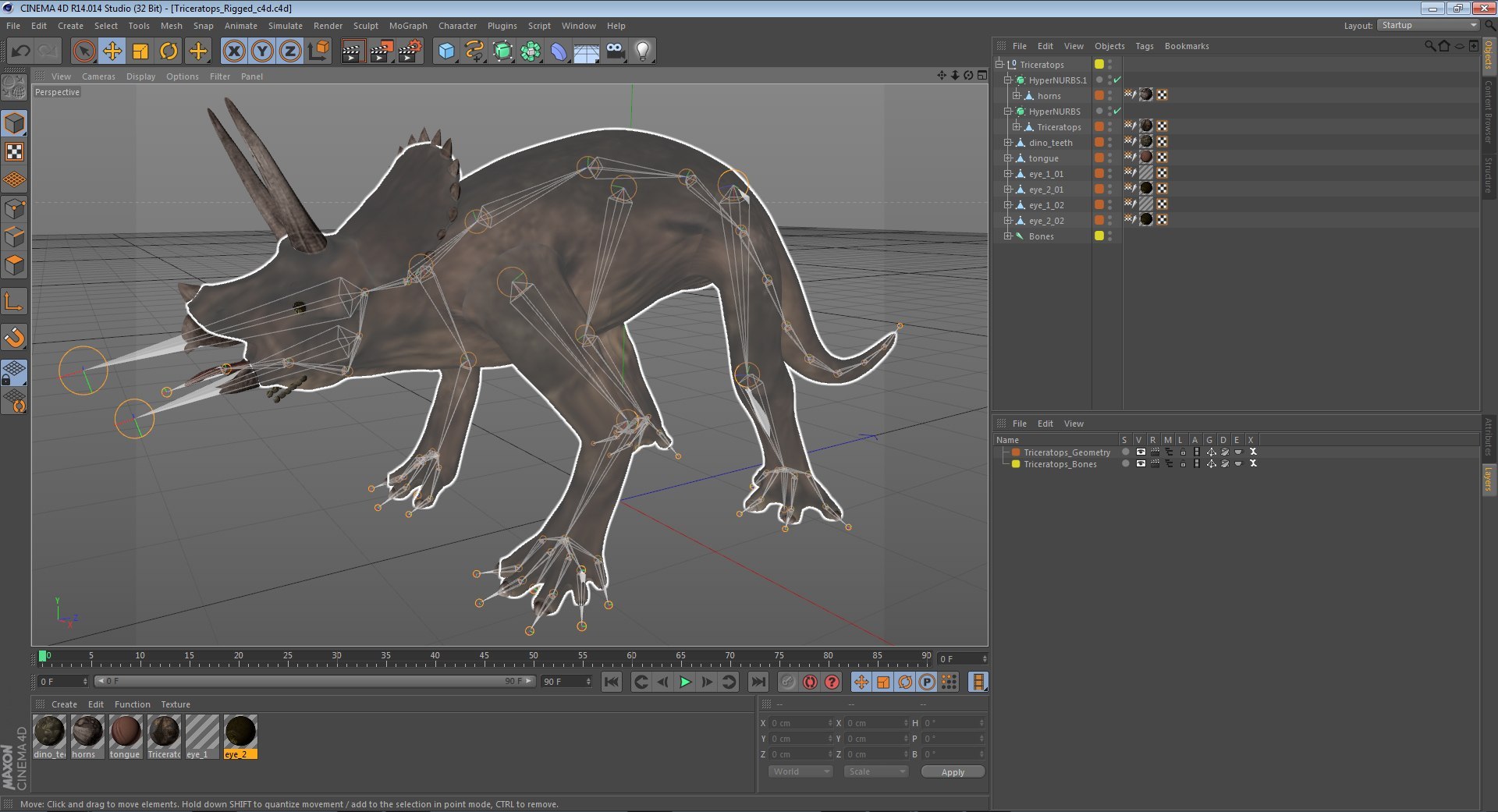1498x812 pixels.
Task: Expand the Bones object
Action: [1007, 236]
